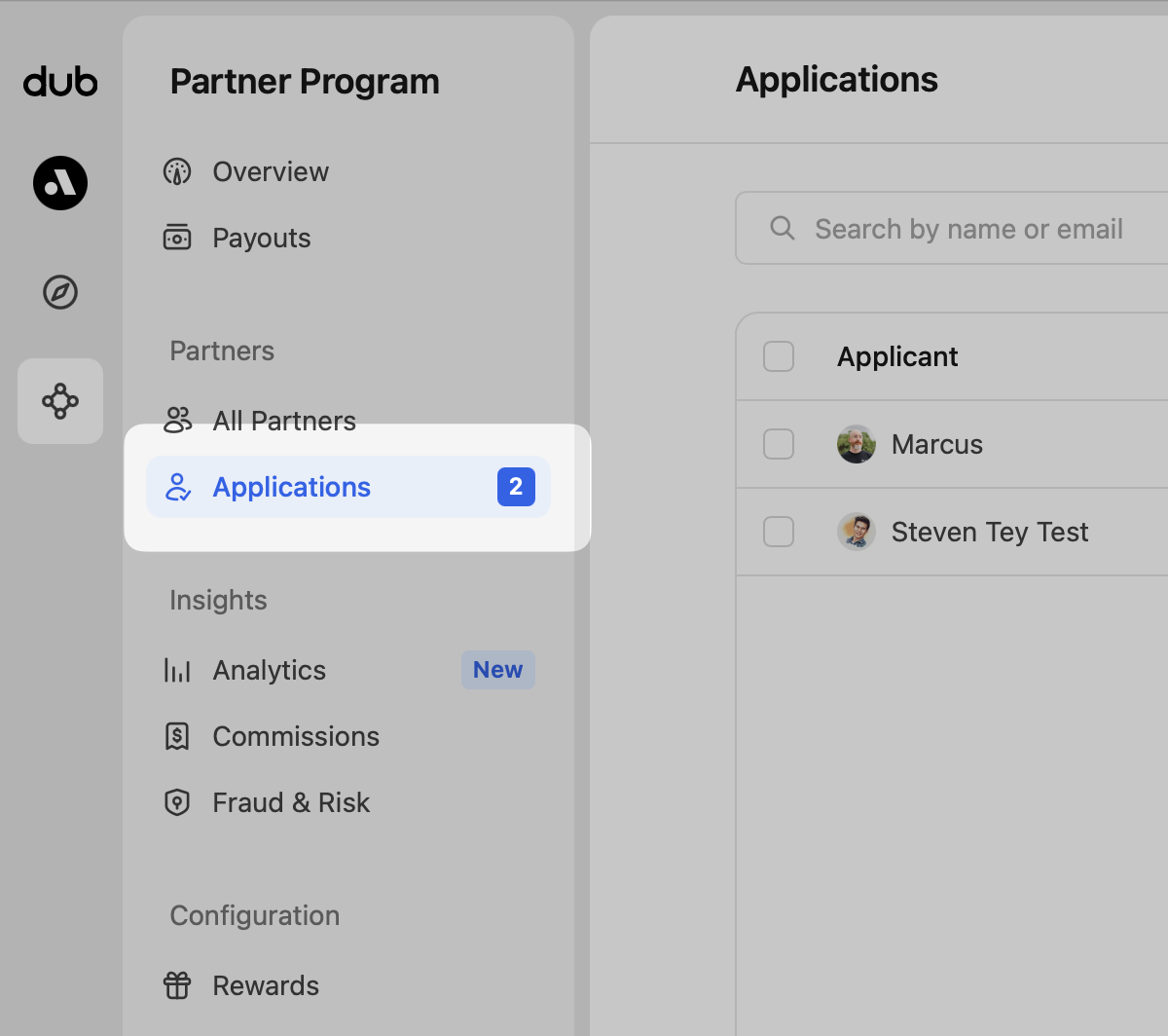Check the select-all checkbox beside Applicant

pyautogui.click(x=779, y=356)
